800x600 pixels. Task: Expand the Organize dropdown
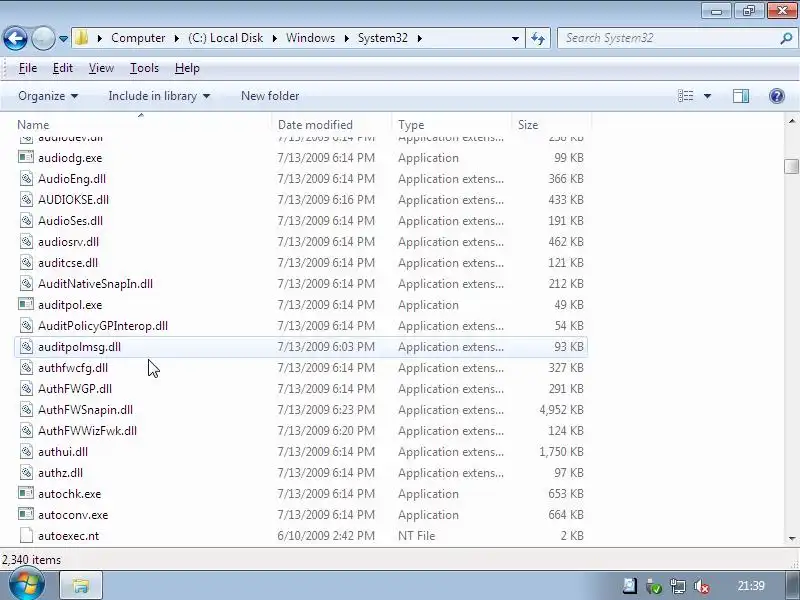[x=48, y=96]
